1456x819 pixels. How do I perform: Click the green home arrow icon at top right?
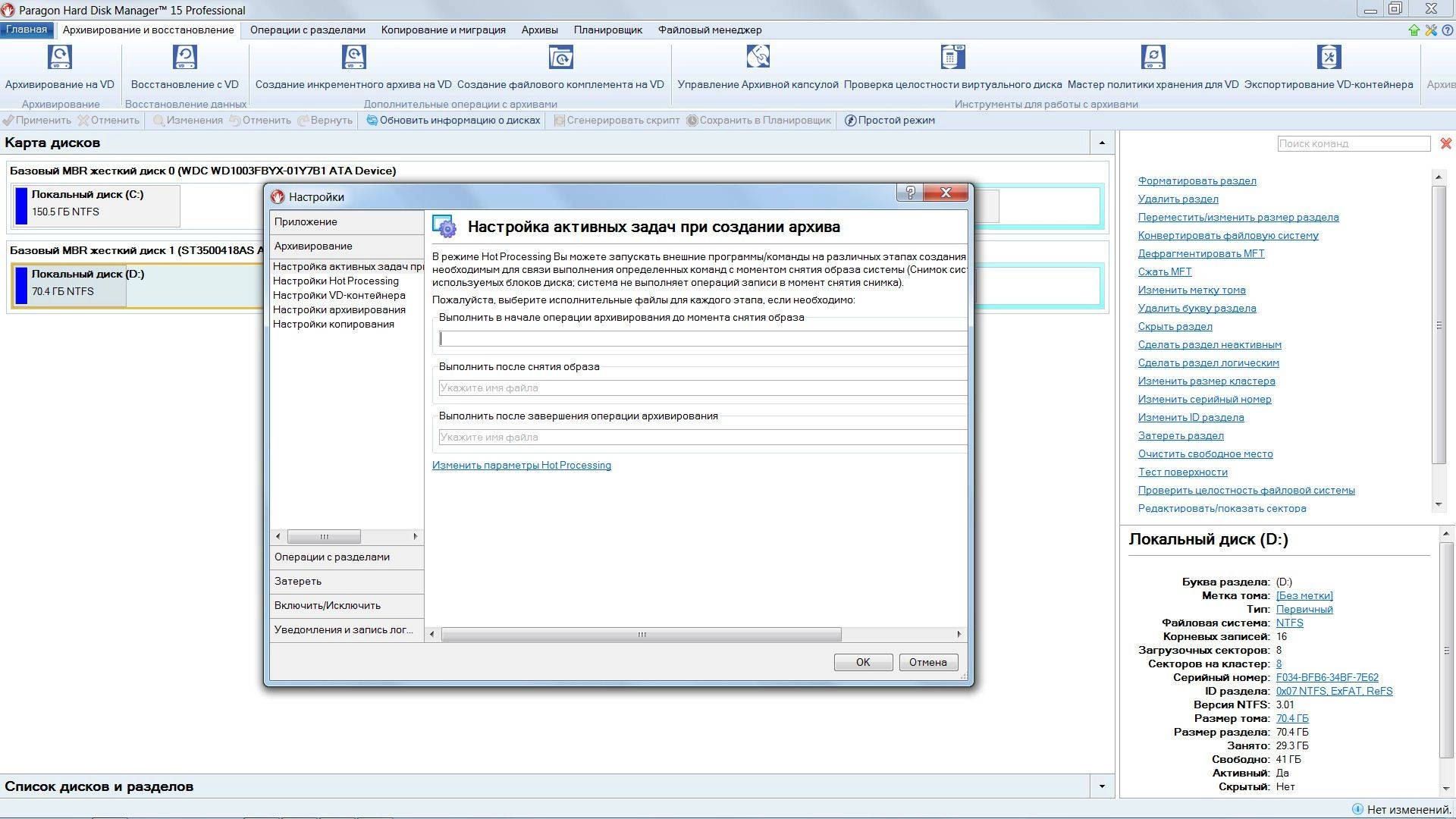[x=1414, y=30]
